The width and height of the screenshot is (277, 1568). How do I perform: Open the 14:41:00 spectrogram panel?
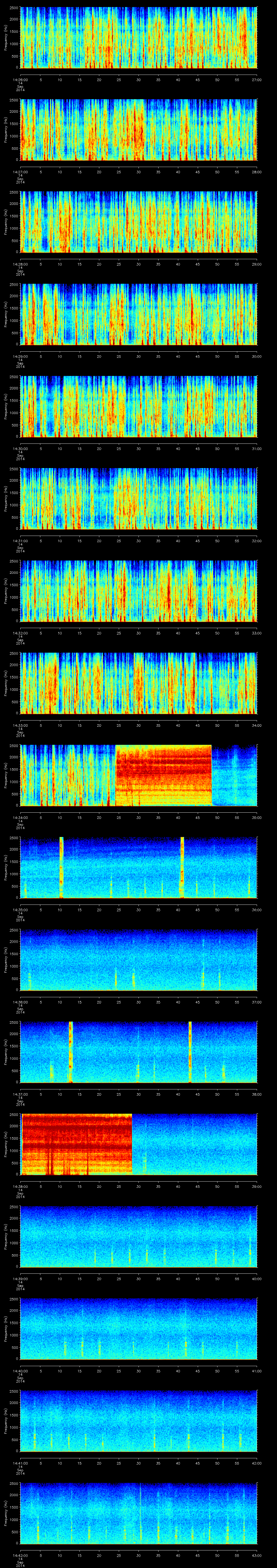[x=139, y=1420]
